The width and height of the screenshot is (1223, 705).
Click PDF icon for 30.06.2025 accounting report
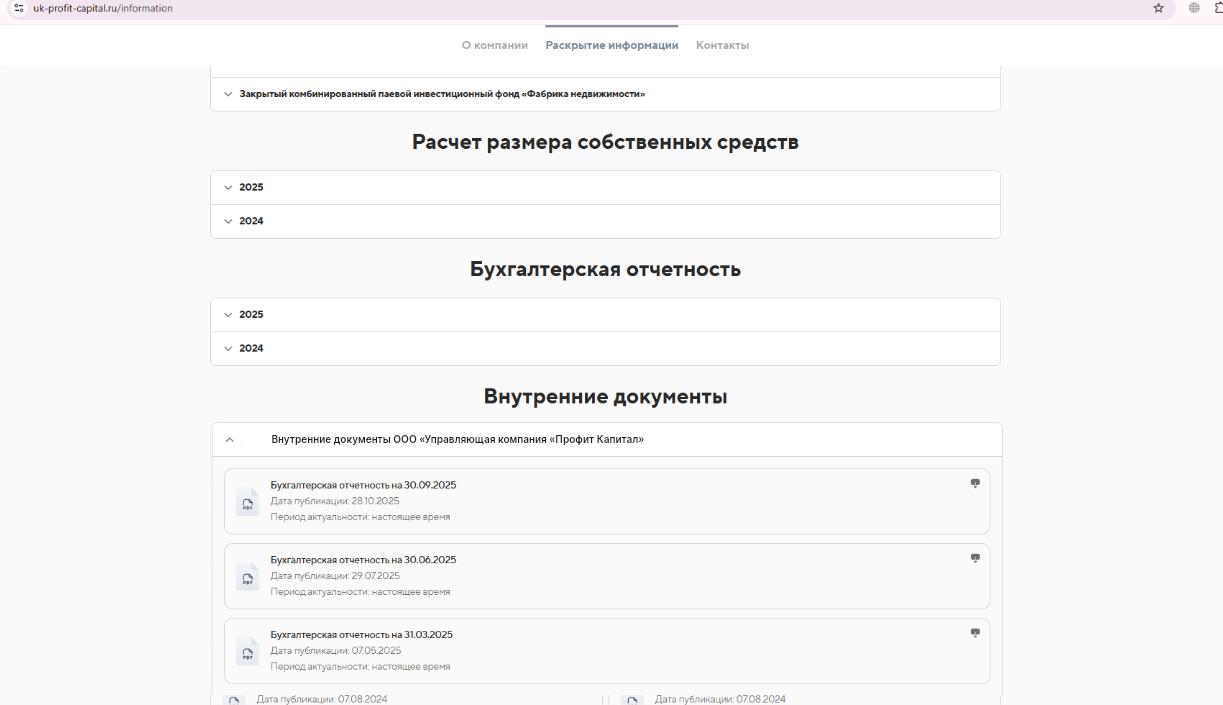[247, 576]
